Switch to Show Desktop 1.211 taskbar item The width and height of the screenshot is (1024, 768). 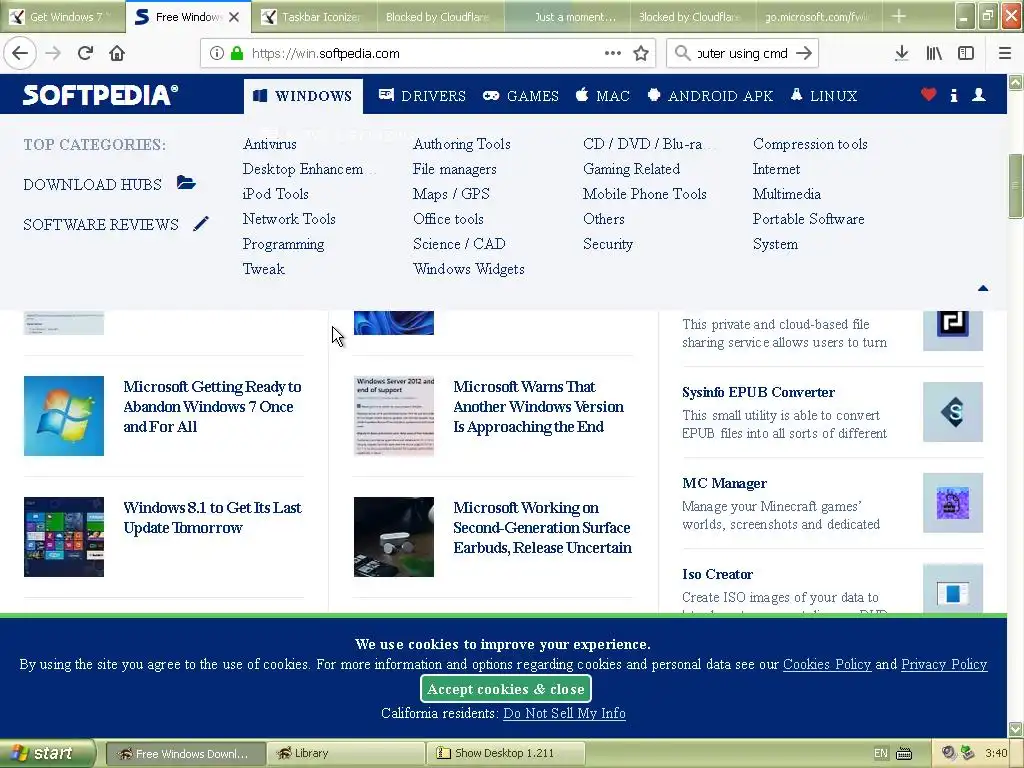505,753
